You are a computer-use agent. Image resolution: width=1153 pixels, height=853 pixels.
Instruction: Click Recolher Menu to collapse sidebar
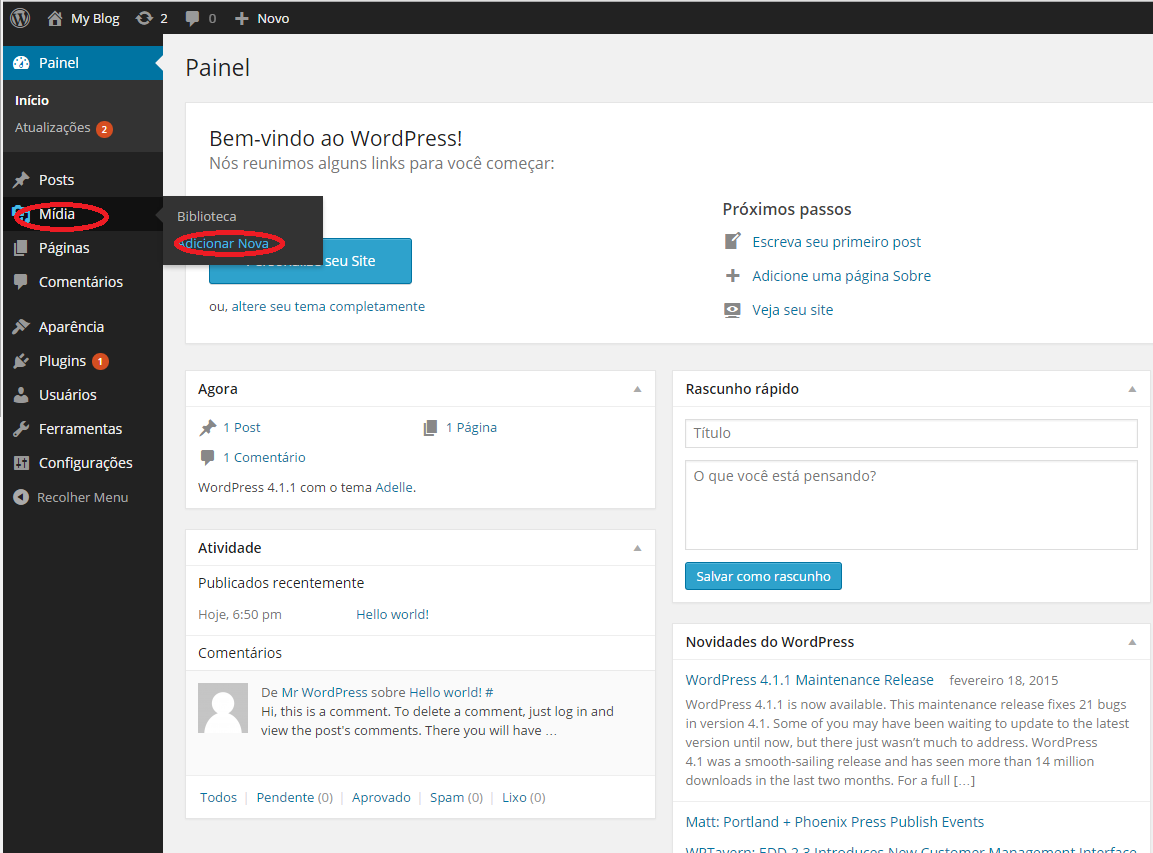pyautogui.click(x=82, y=498)
